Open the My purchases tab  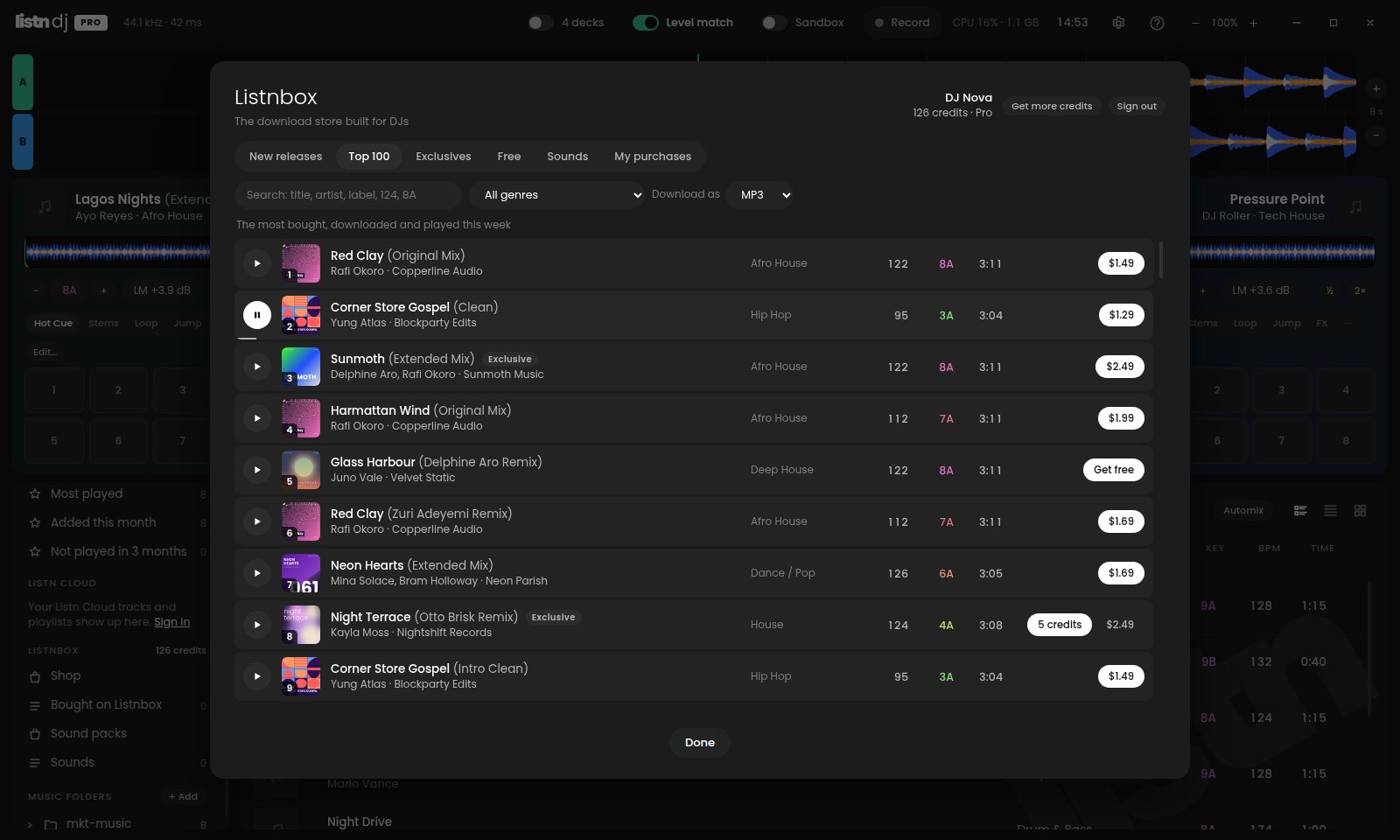tap(653, 157)
